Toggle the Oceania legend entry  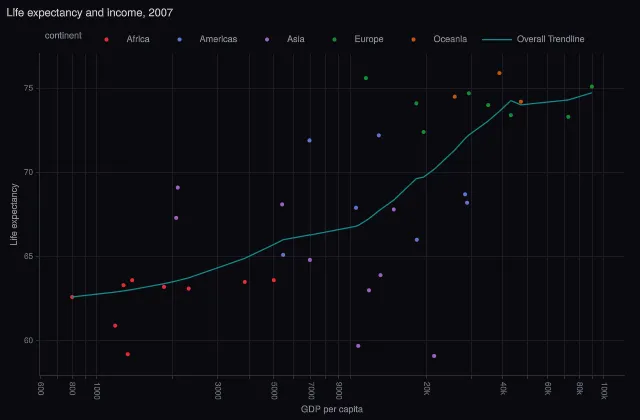coord(439,39)
